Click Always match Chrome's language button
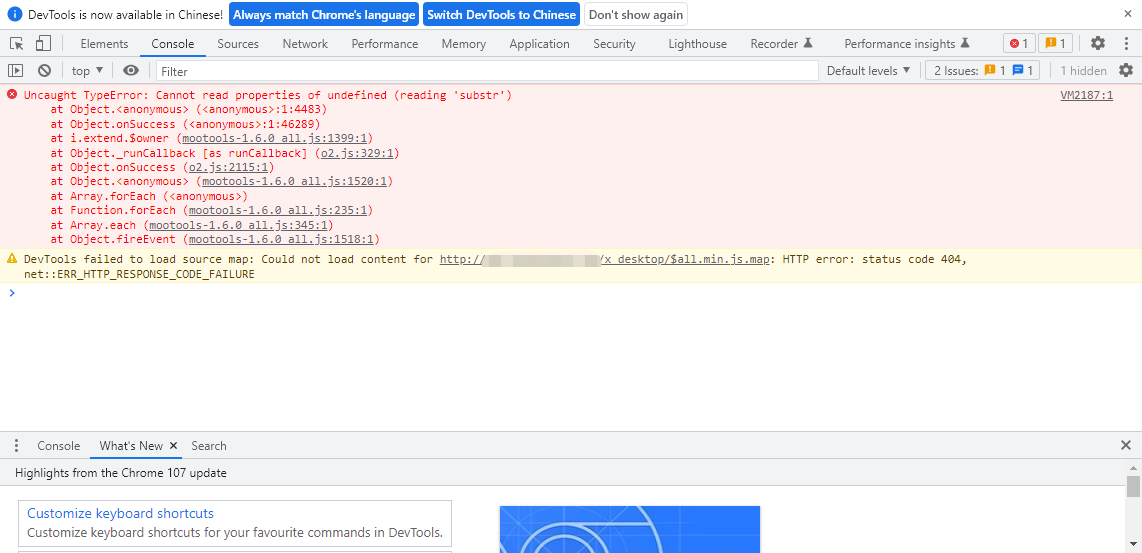The height and width of the screenshot is (553, 1142). pyautogui.click(x=324, y=15)
